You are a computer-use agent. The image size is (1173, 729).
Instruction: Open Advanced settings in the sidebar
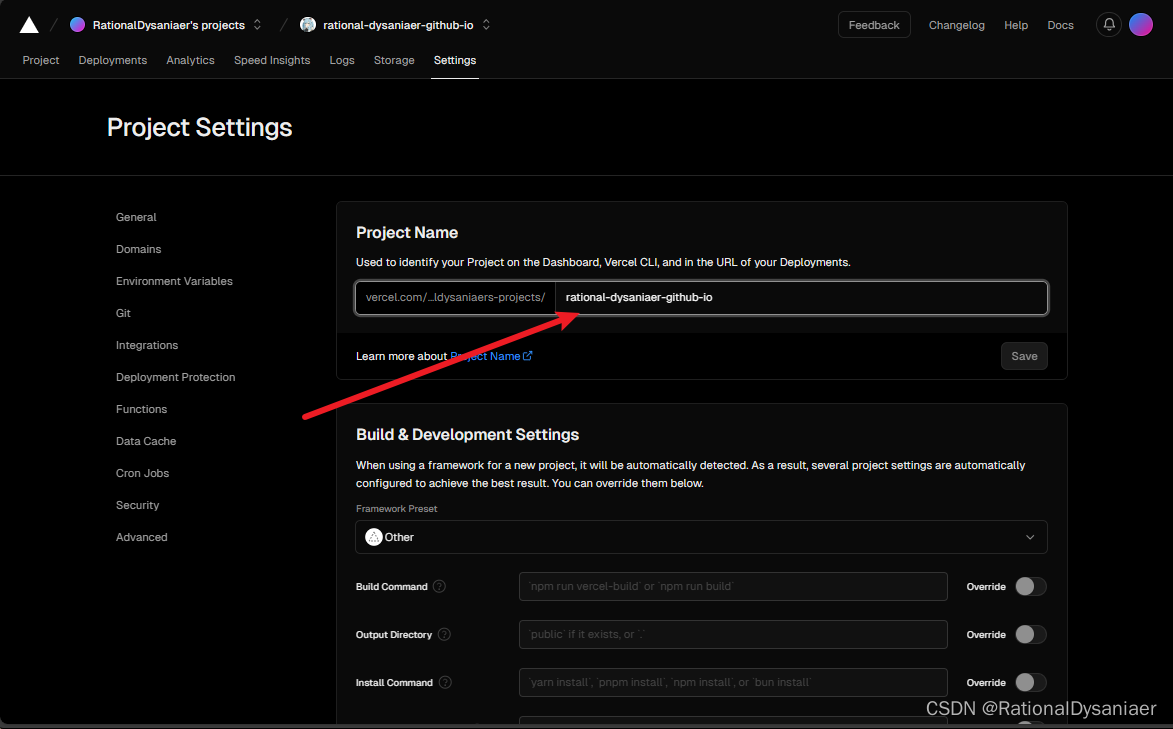(x=141, y=537)
